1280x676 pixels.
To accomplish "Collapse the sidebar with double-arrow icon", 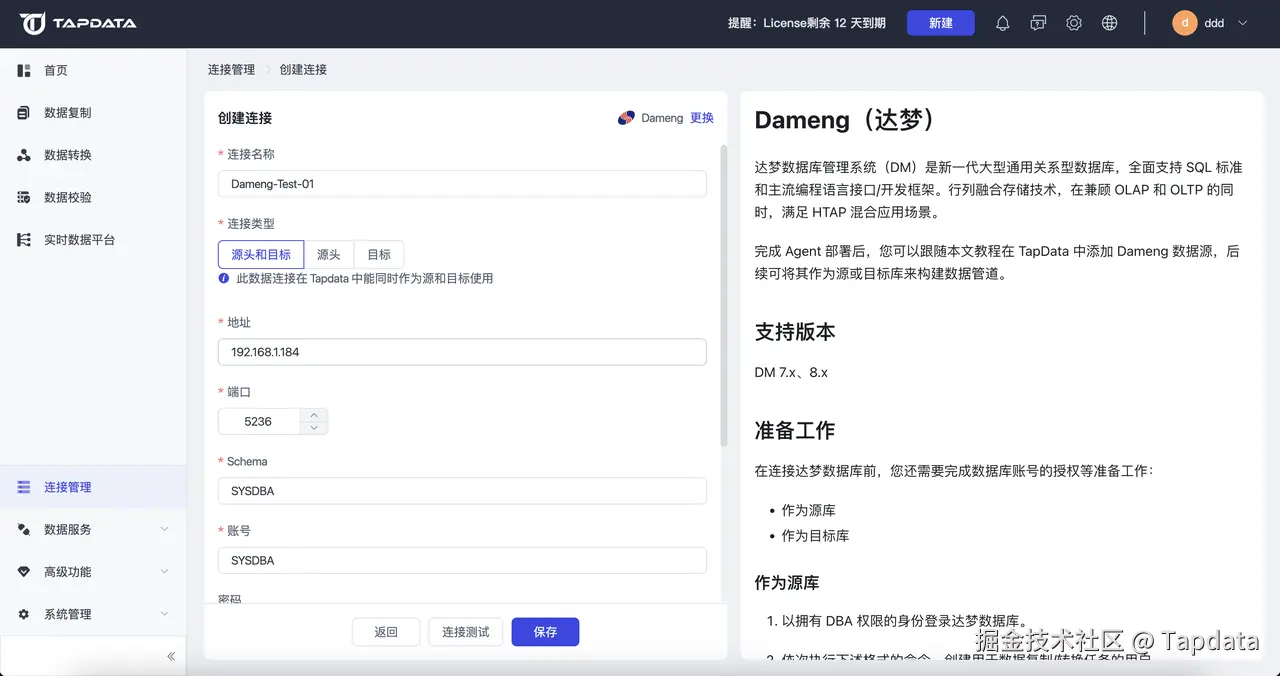I will pyautogui.click(x=171, y=656).
